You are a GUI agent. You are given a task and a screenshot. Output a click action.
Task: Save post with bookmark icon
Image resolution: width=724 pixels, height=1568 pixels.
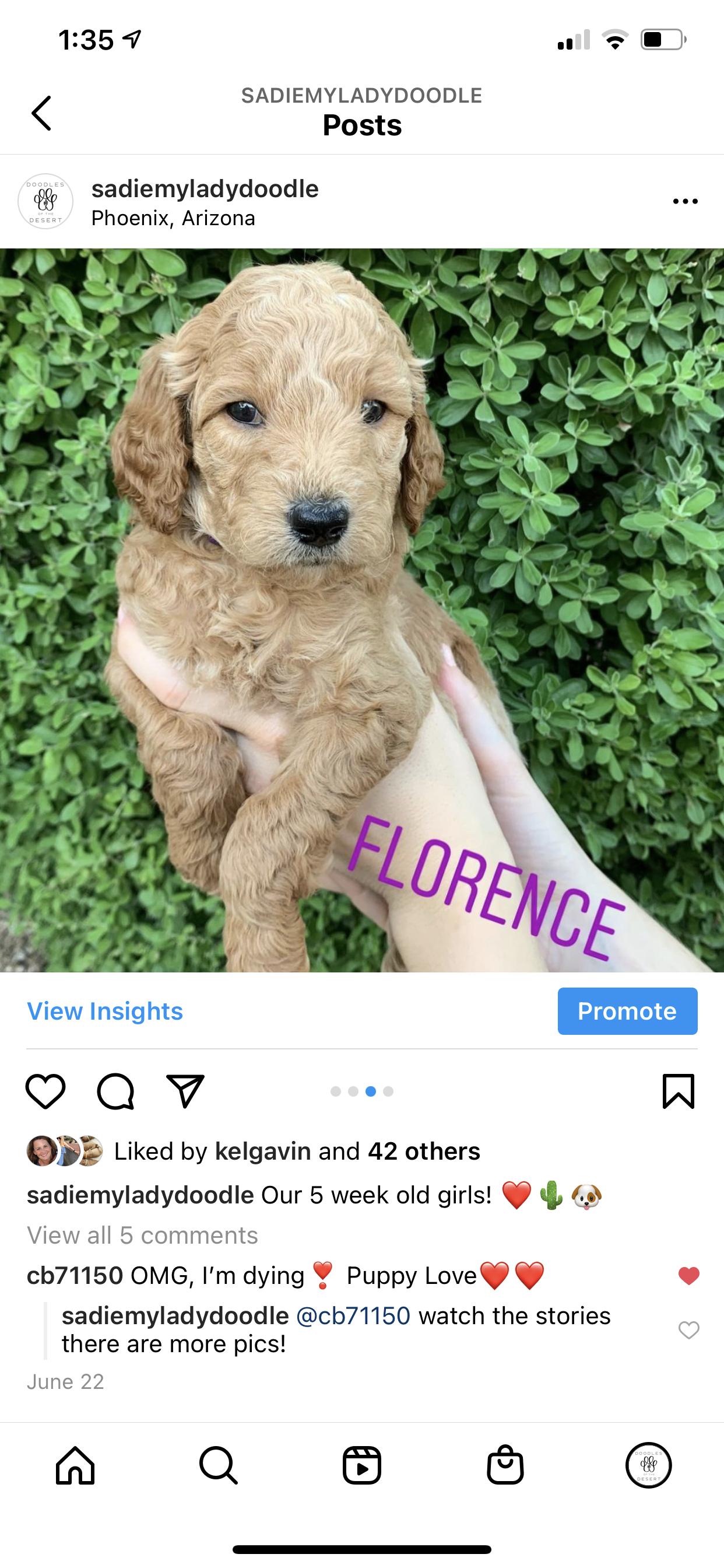(x=678, y=1091)
